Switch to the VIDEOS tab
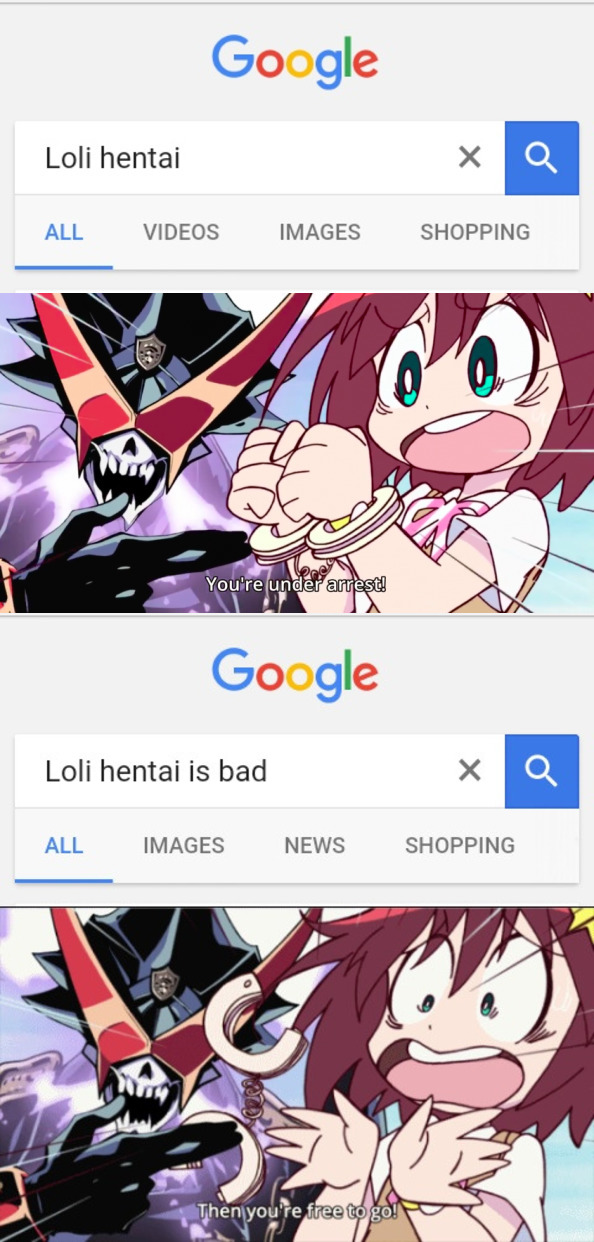The width and height of the screenshot is (594, 1242). [x=181, y=232]
